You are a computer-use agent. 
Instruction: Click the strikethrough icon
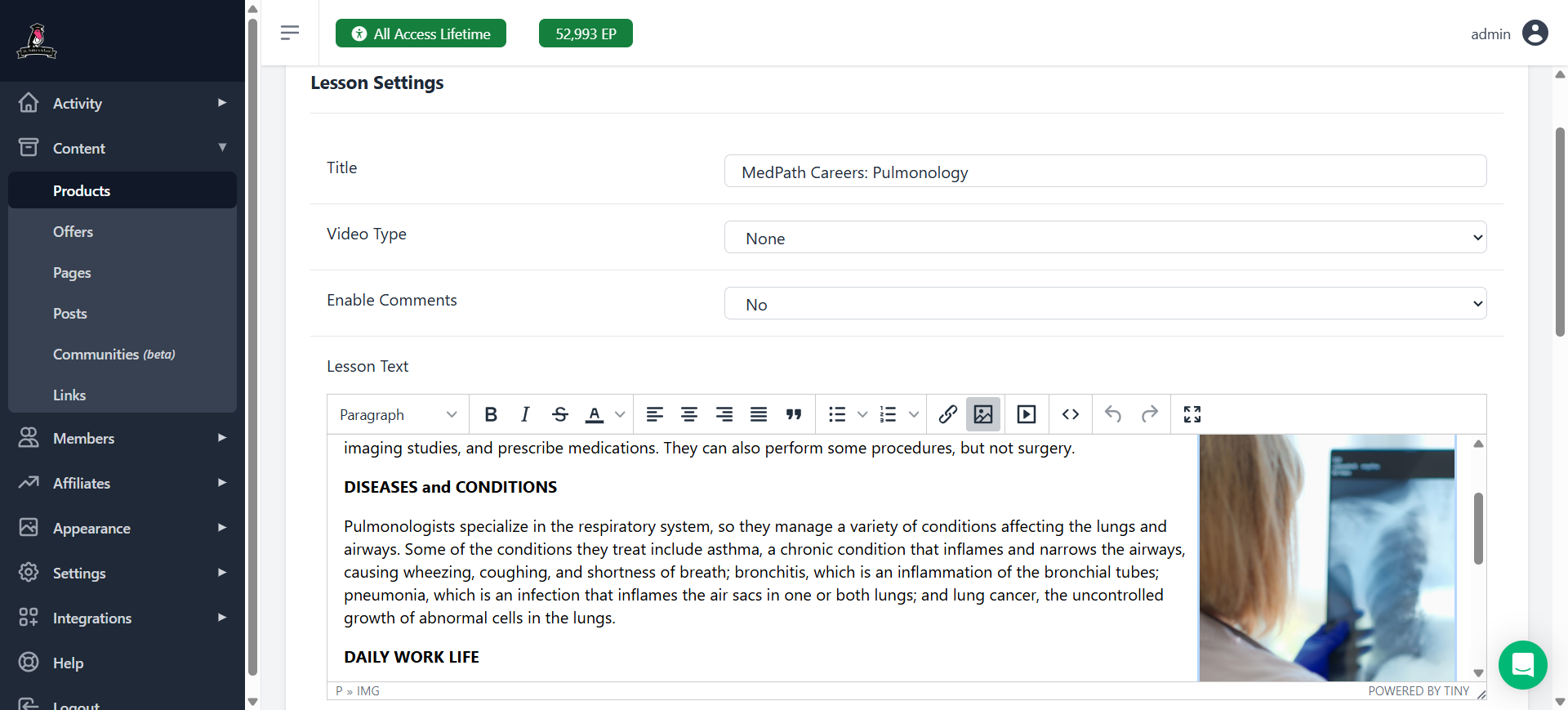(x=560, y=414)
